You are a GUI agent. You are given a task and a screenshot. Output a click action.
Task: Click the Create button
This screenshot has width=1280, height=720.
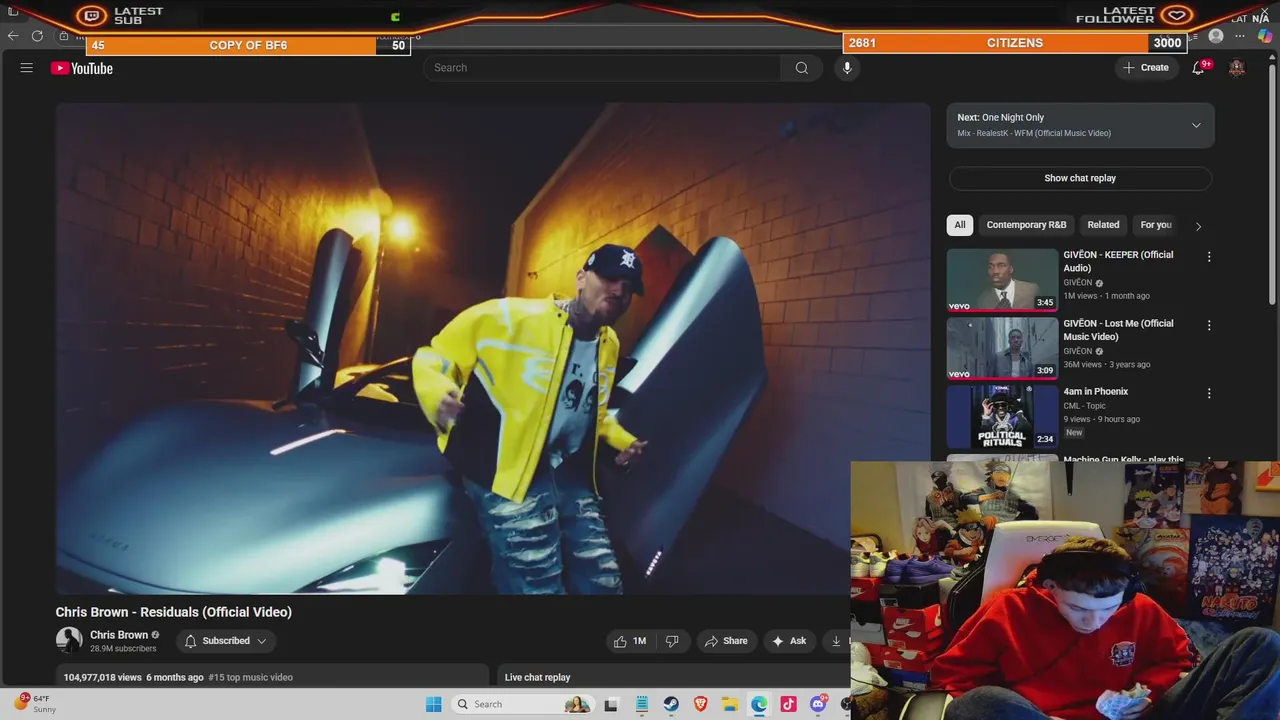pyautogui.click(x=1146, y=68)
